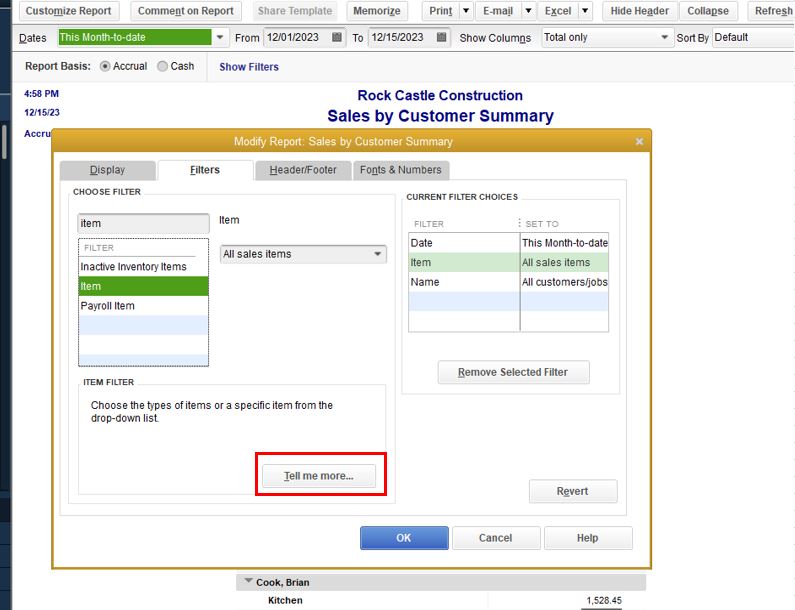Click Remove Selected Filter button
The image size is (795, 610).
[x=514, y=372]
